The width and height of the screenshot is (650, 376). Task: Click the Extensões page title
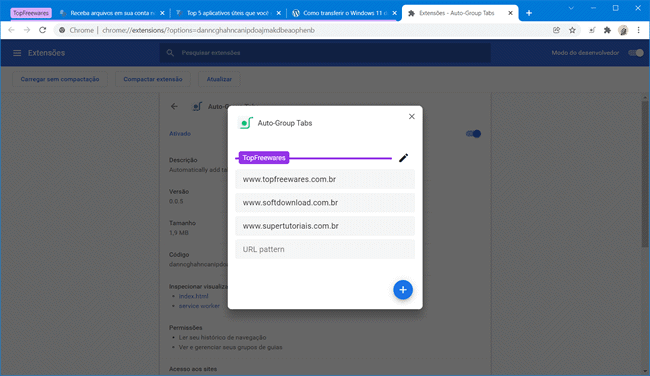point(46,53)
